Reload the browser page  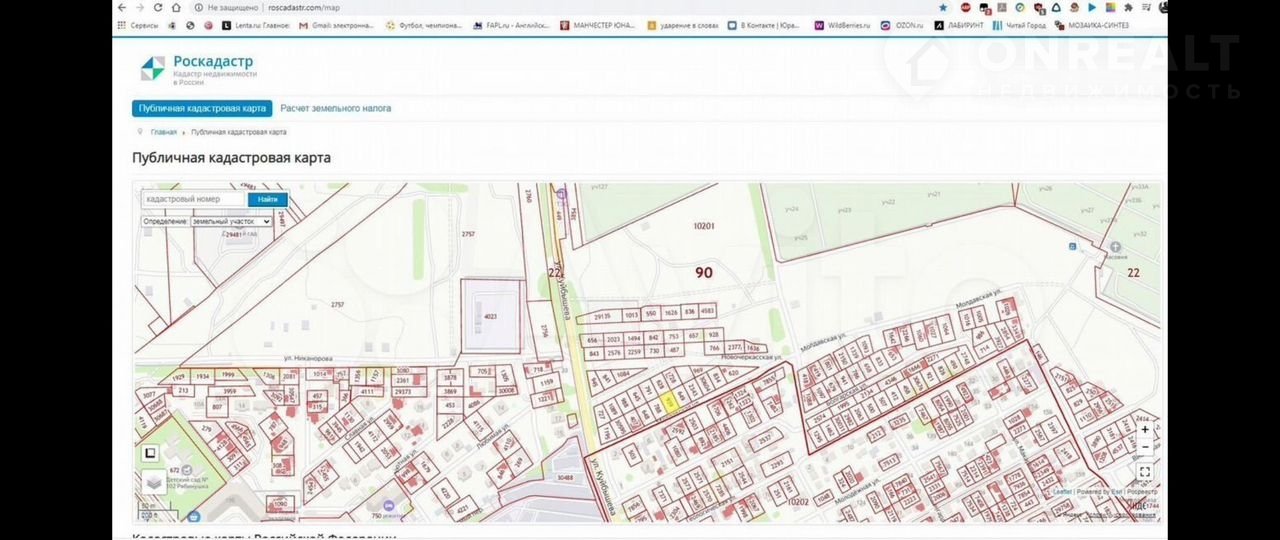click(x=158, y=7)
